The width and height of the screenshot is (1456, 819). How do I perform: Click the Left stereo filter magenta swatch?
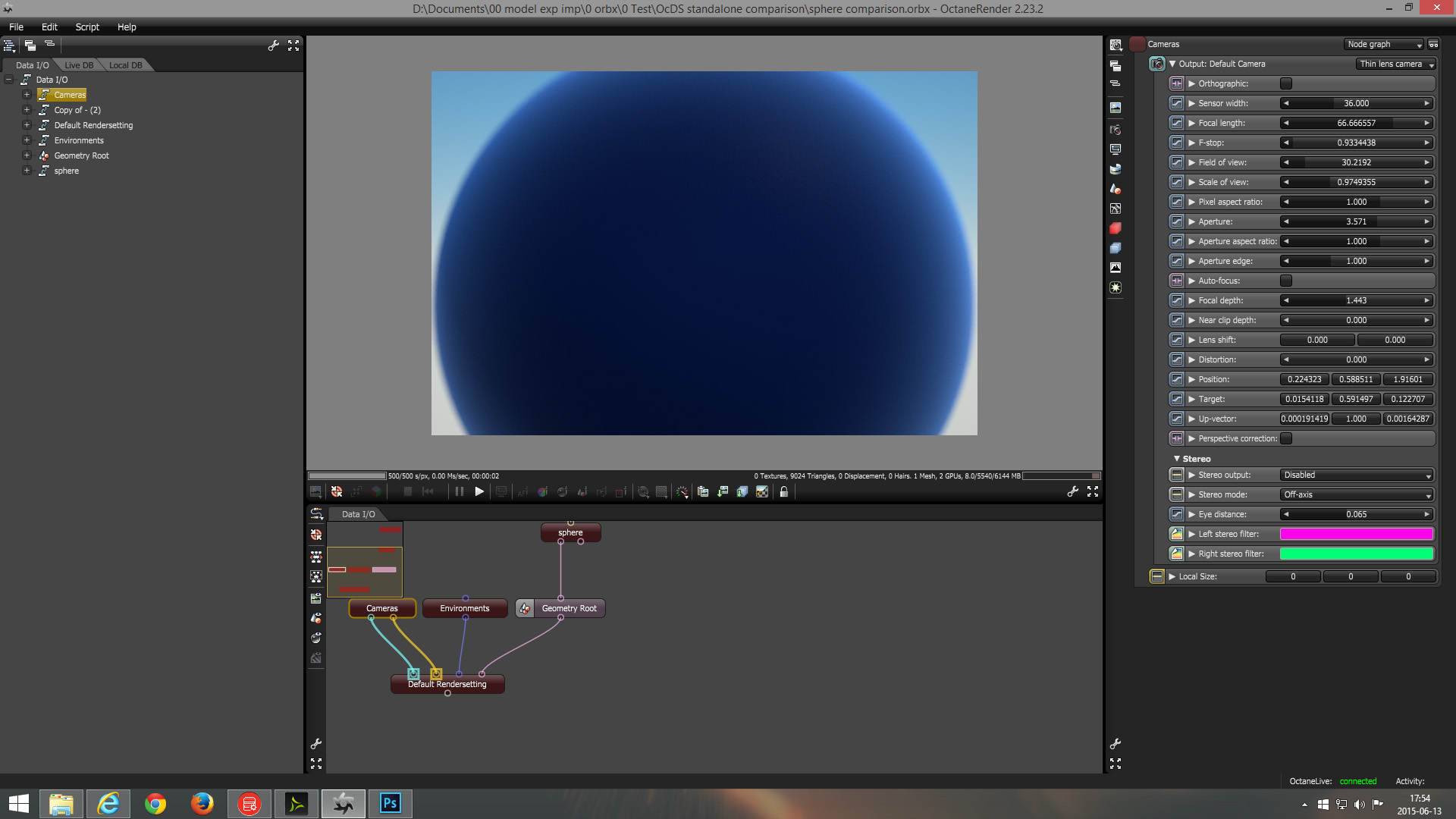click(1356, 535)
